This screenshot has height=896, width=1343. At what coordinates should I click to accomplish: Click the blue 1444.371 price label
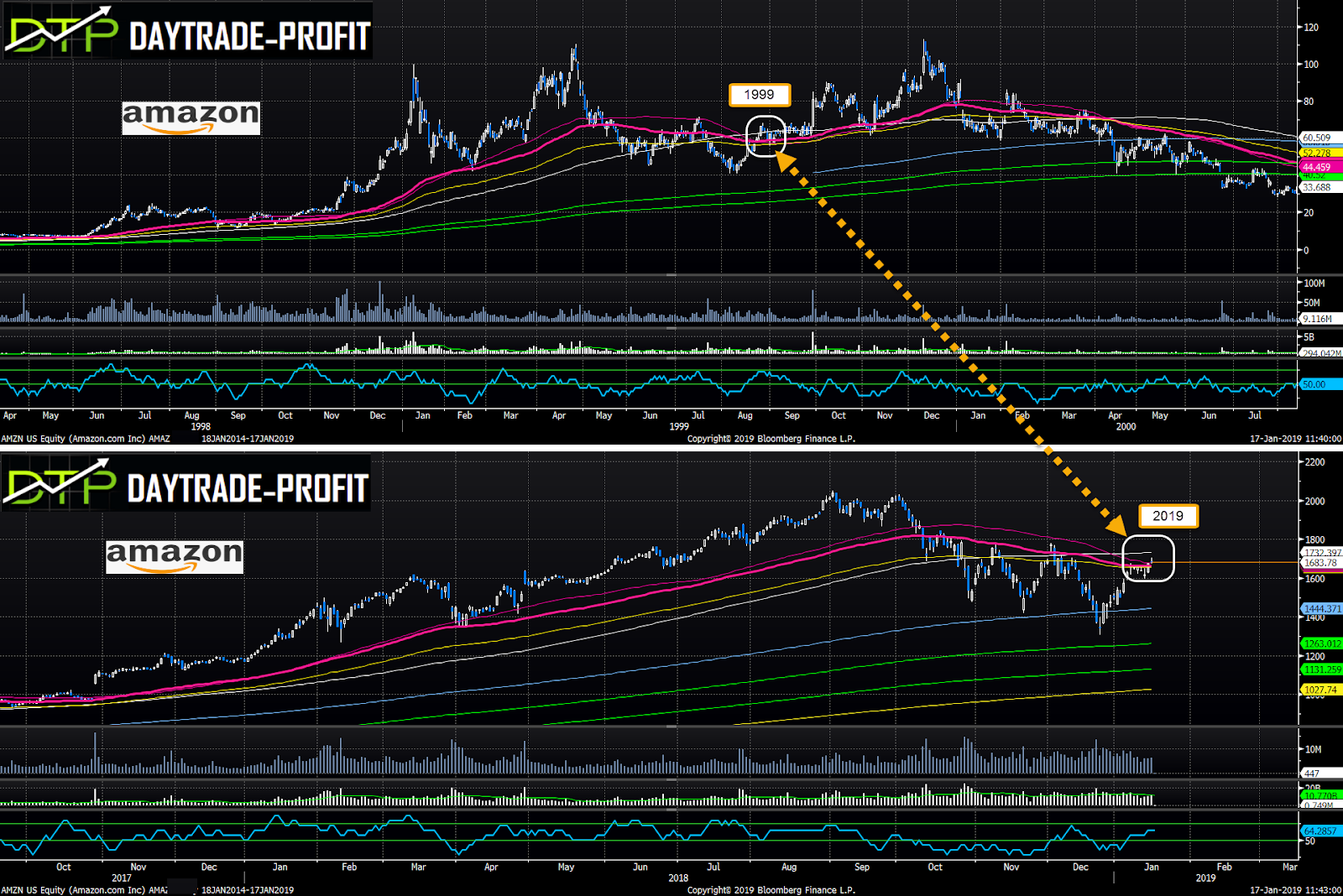(1322, 608)
